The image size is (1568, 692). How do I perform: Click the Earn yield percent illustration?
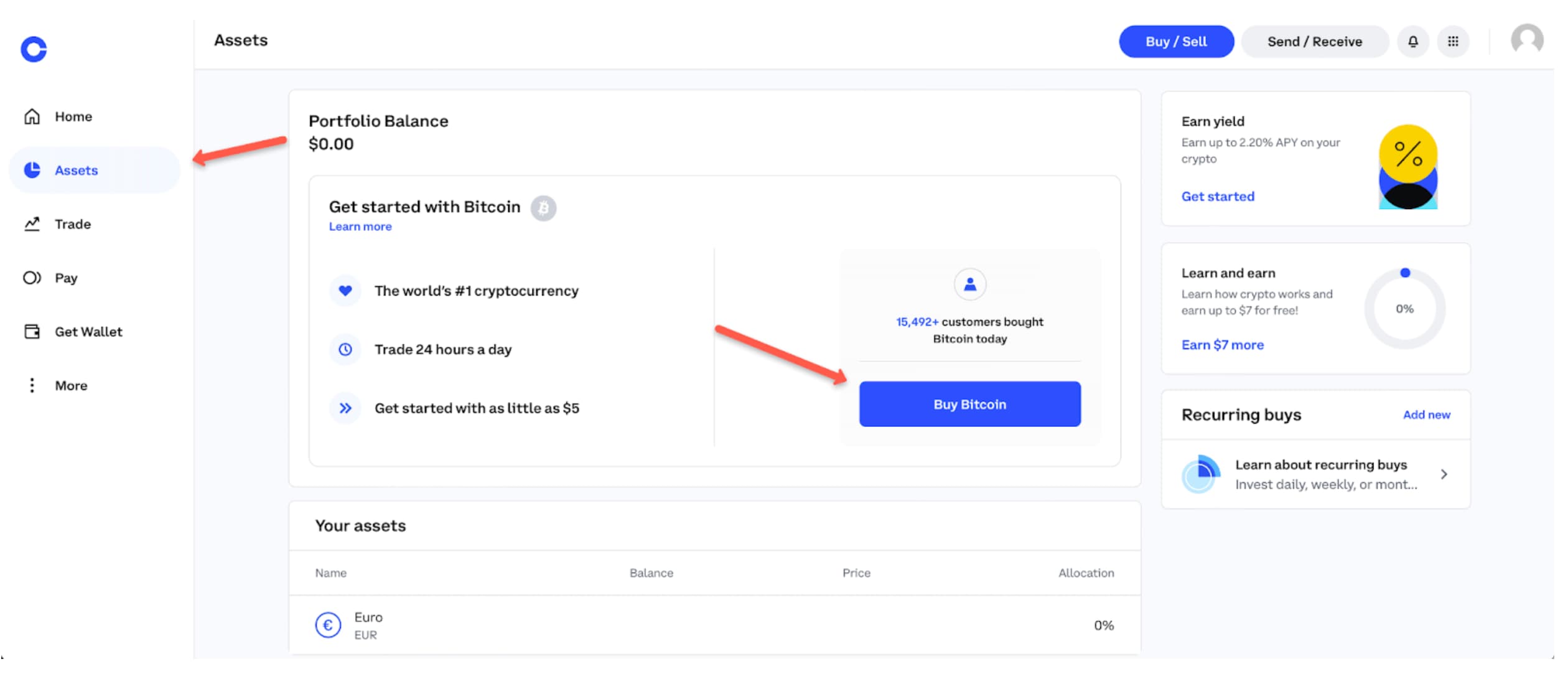1408,167
